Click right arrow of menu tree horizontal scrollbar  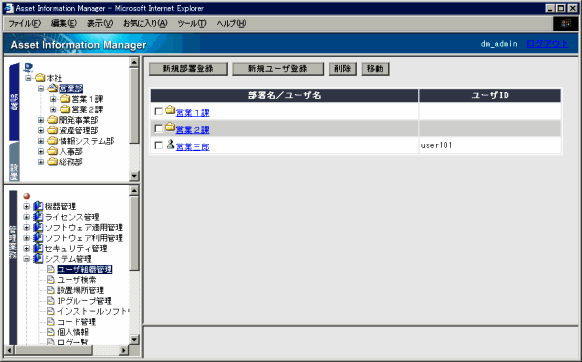(x=124, y=350)
